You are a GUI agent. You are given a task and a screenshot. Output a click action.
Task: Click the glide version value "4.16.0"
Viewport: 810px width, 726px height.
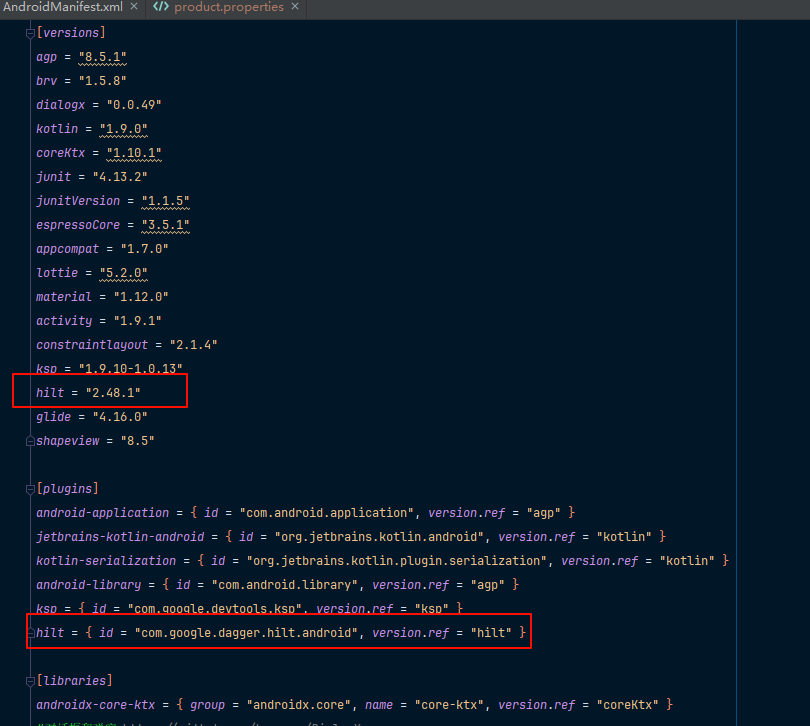tap(120, 416)
